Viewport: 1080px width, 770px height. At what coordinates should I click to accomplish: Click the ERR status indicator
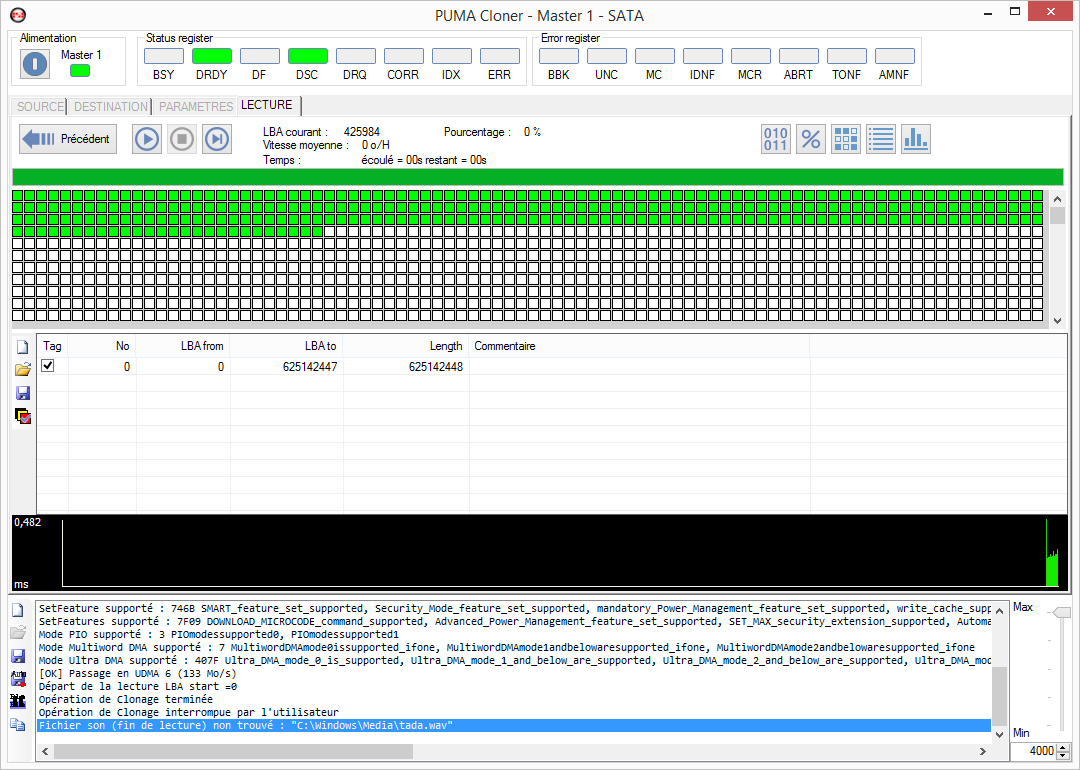pos(499,56)
